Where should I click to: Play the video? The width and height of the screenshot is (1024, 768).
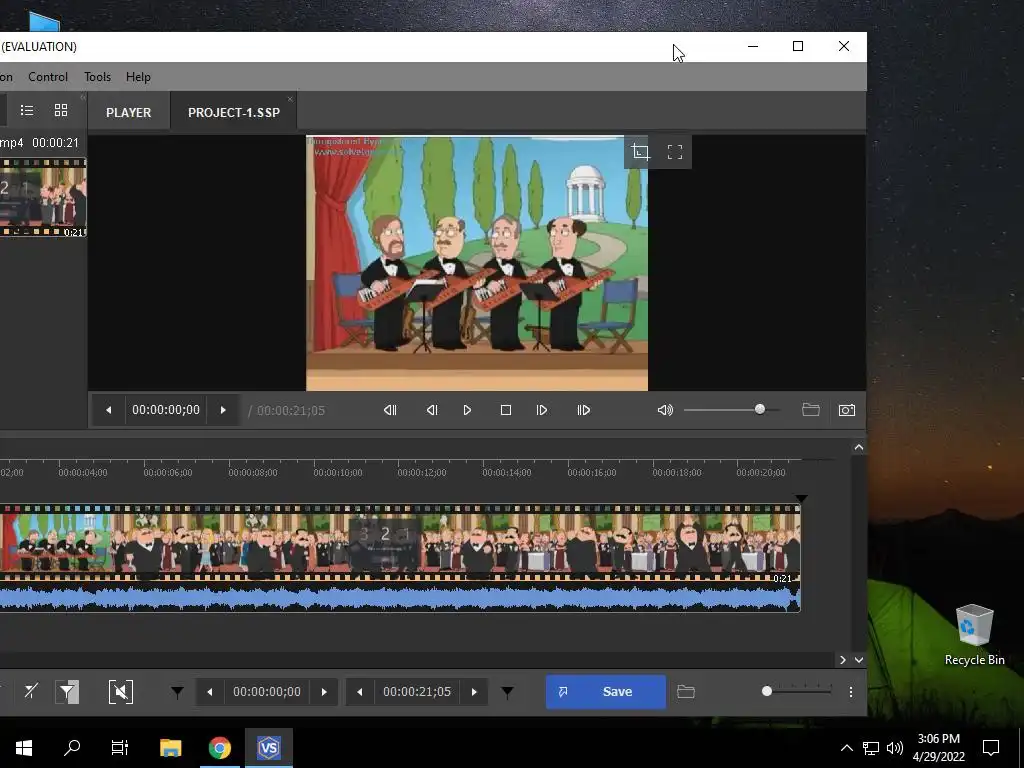pyautogui.click(x=468, y=410)
